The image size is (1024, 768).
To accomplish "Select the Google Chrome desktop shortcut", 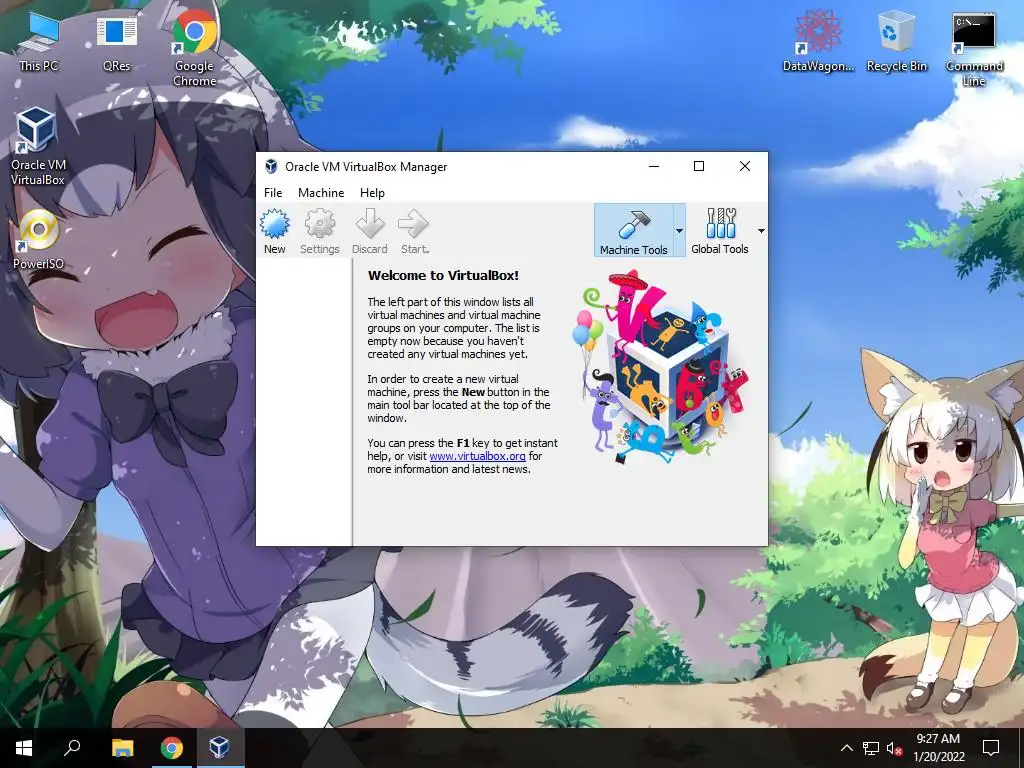I will point(195,48).
